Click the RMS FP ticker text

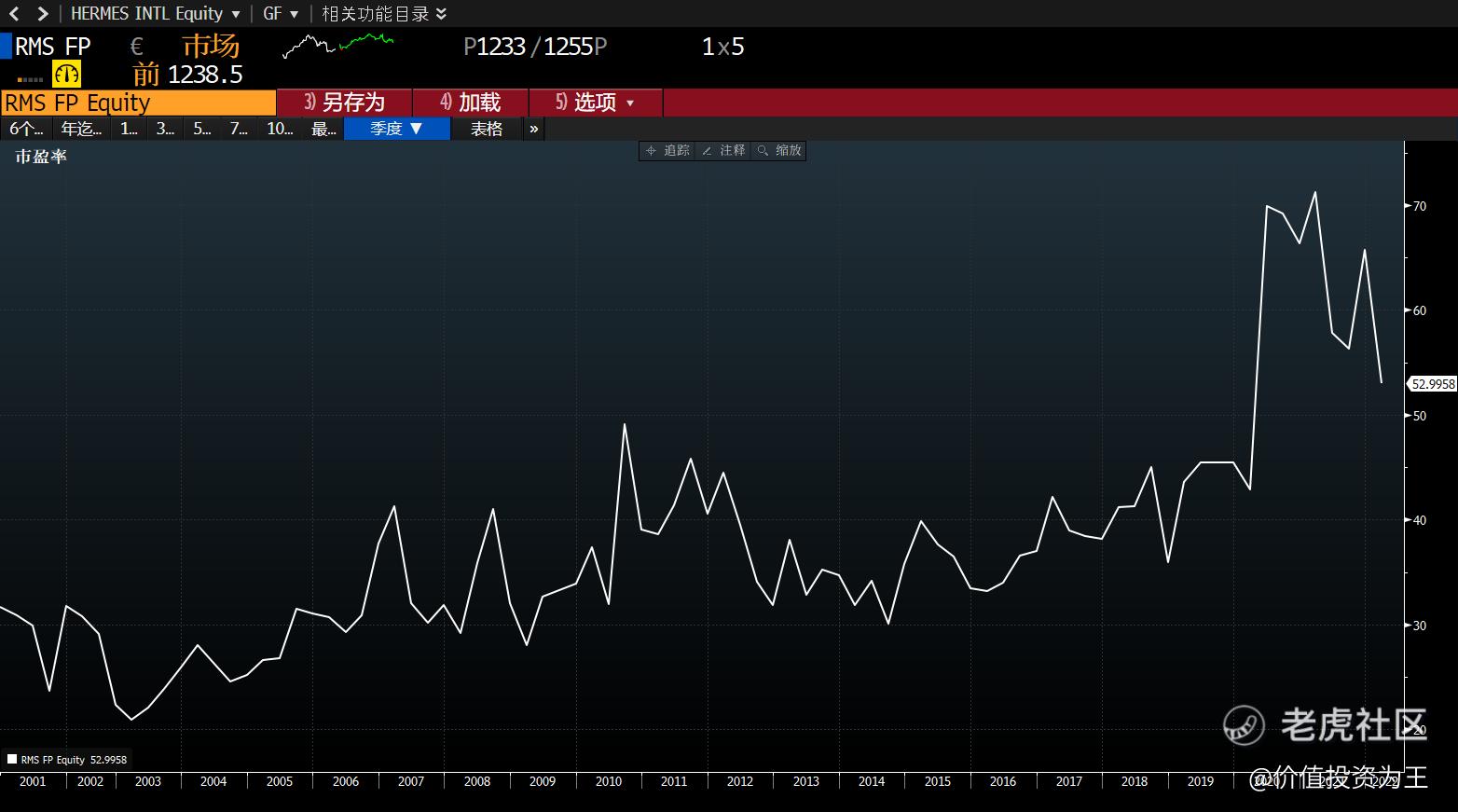pos(53,47)
